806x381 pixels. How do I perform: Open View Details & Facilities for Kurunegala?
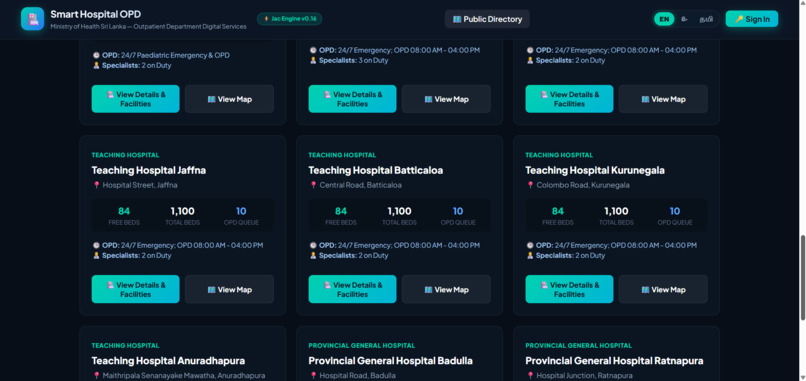click(x=570, y=289)
